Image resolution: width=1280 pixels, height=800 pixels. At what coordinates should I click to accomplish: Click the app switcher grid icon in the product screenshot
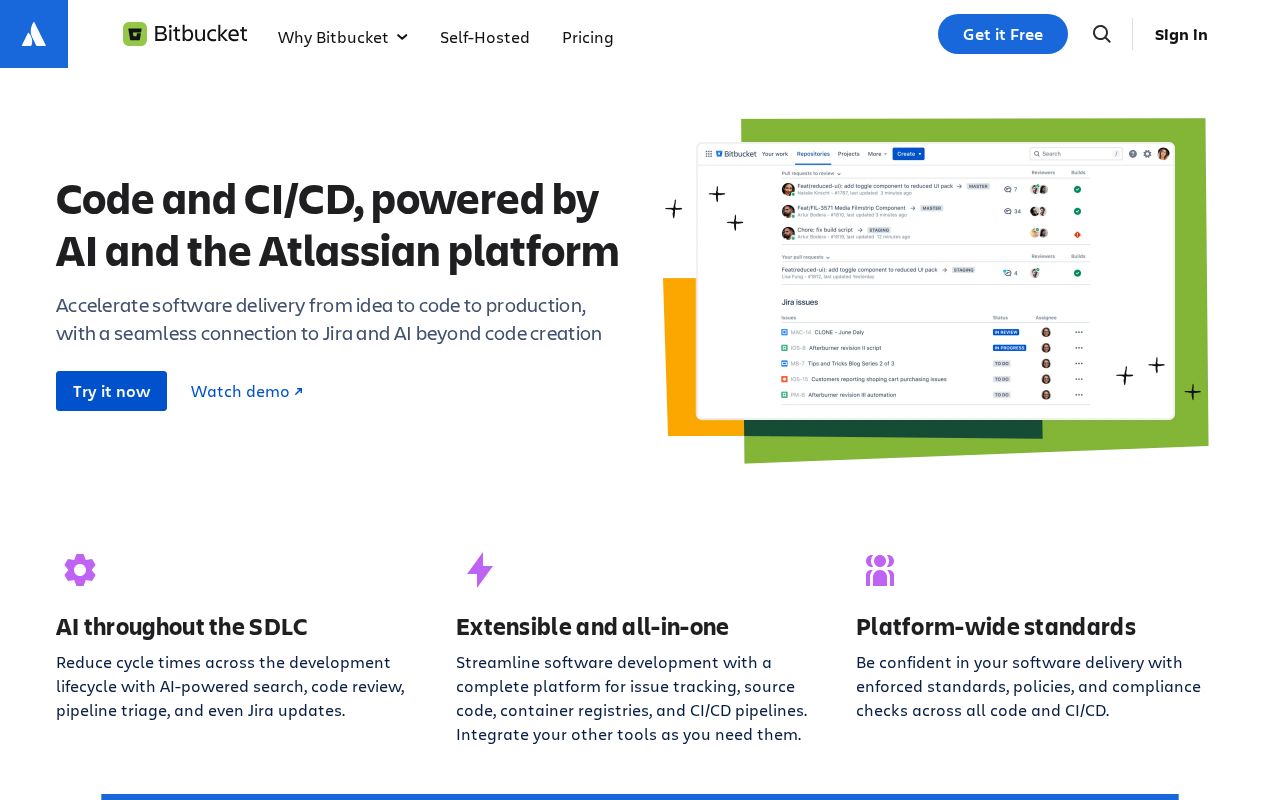point(708,153)
